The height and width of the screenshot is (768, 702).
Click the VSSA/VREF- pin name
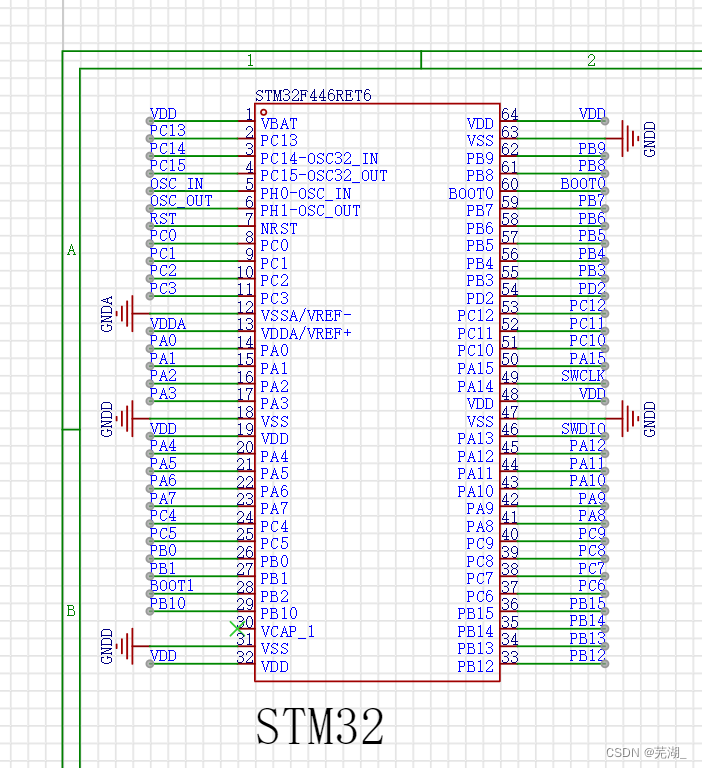[306, 315]
